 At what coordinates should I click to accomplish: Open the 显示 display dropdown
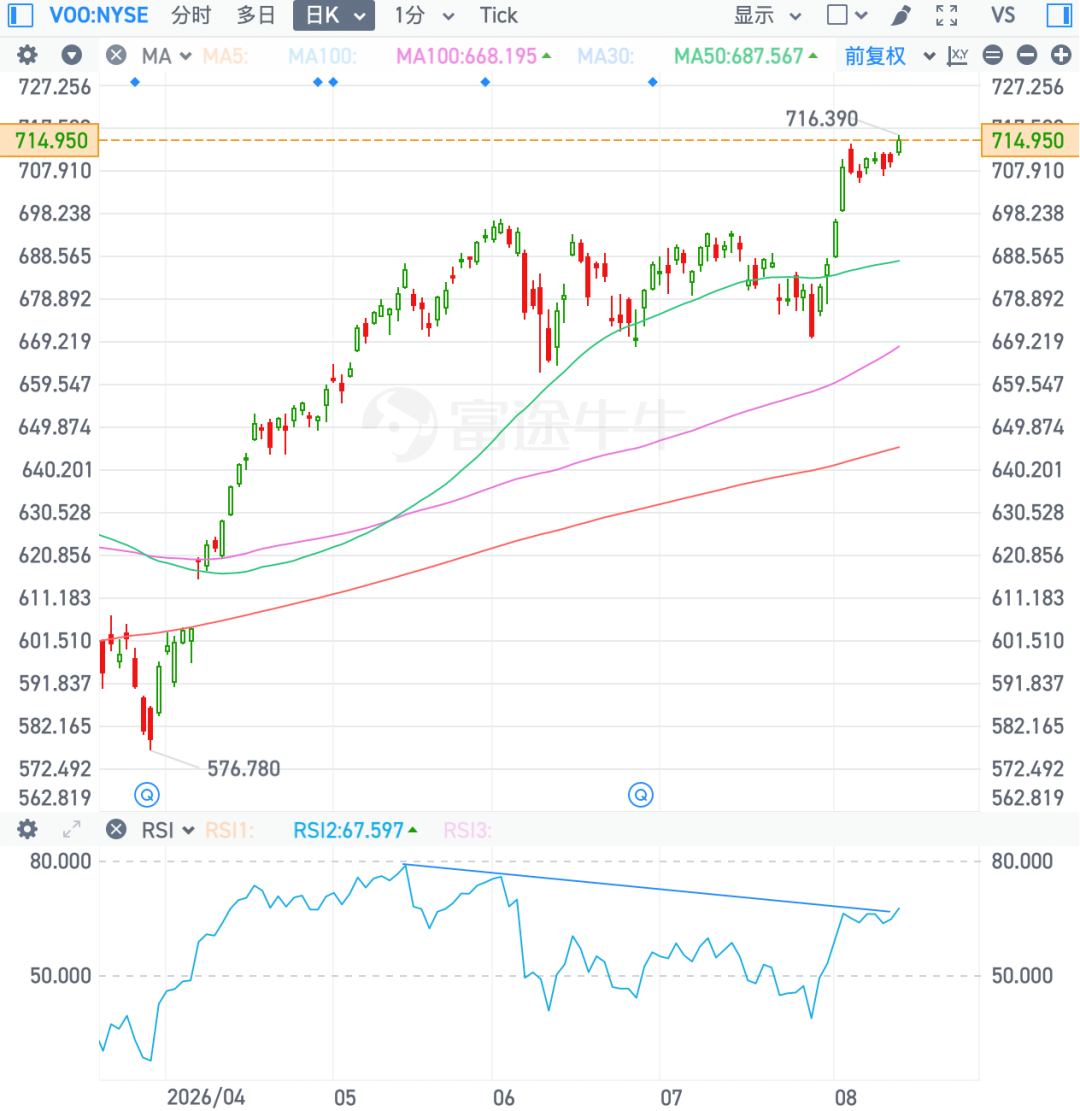[767, 15]
